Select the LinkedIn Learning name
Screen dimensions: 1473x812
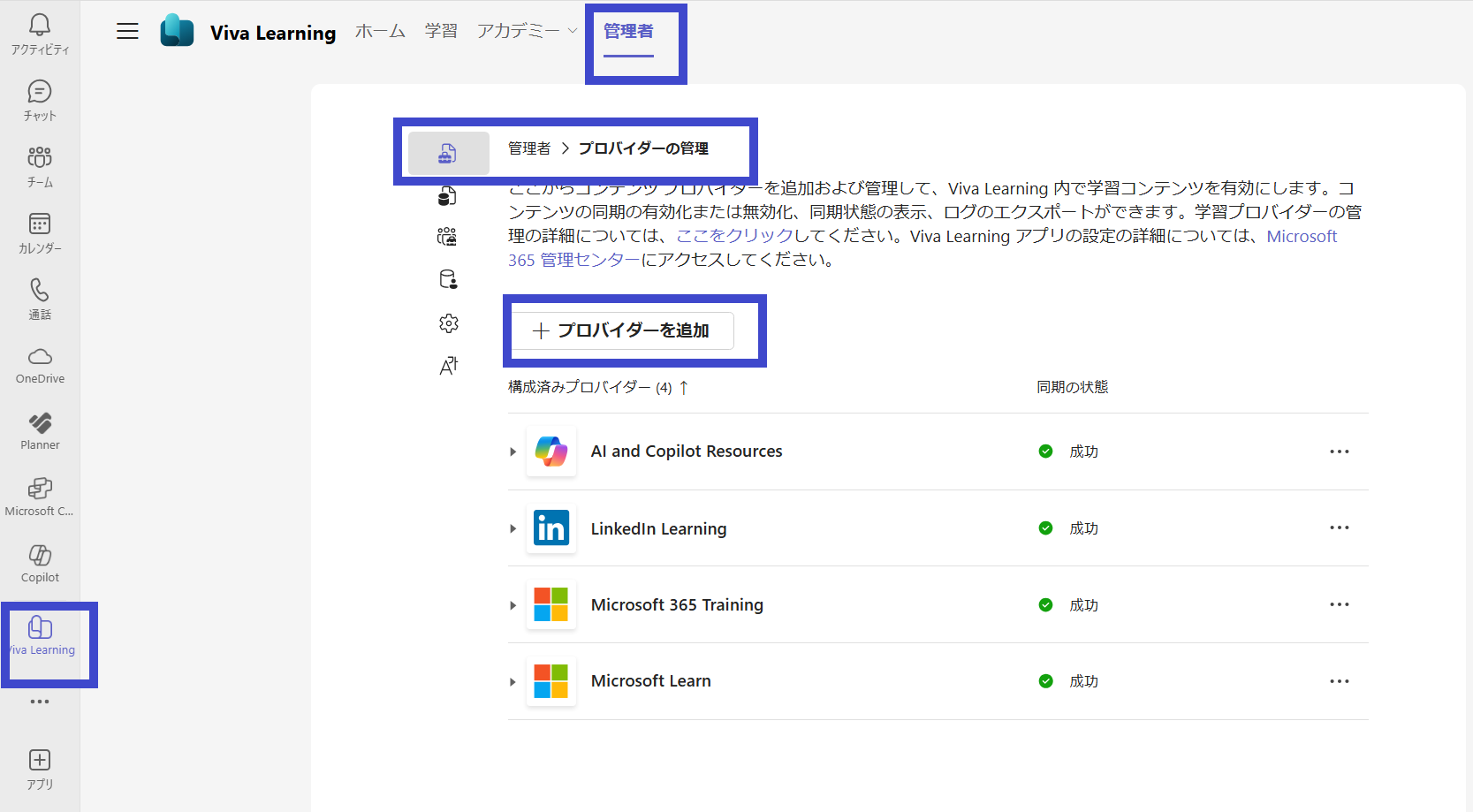tap(658, 528)
